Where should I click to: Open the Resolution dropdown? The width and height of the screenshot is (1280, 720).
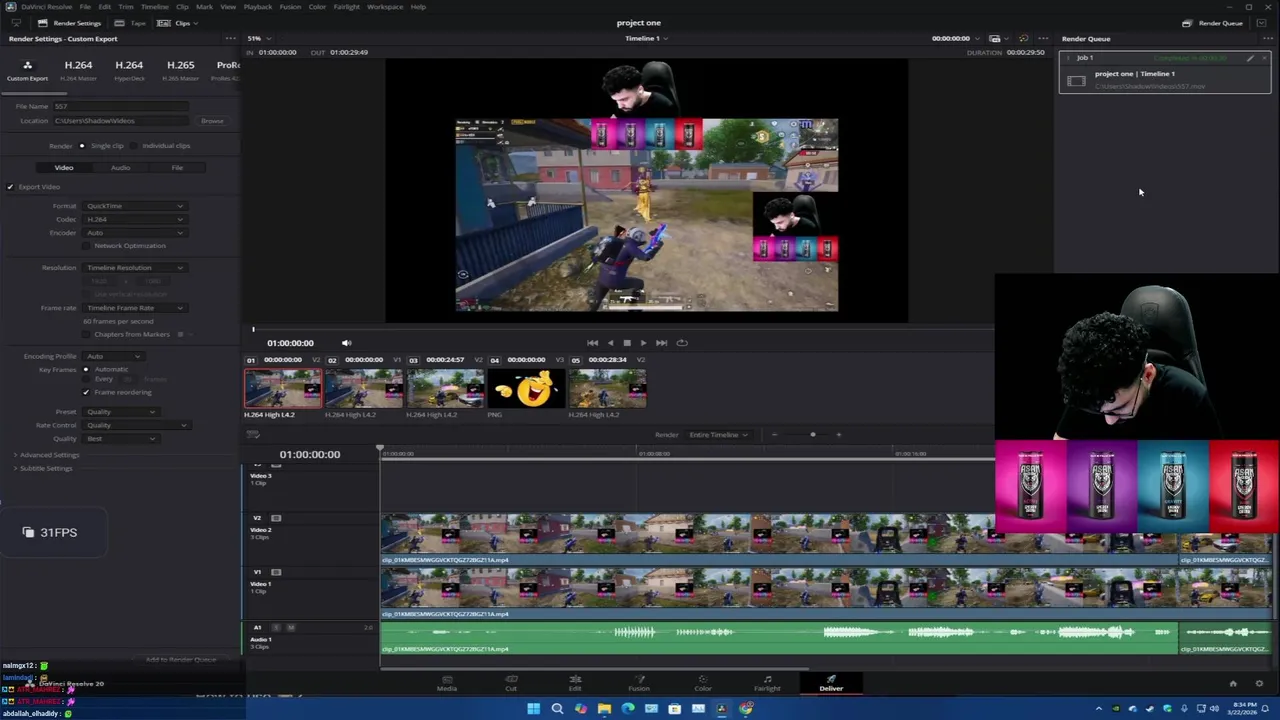[x=135, y=268]
